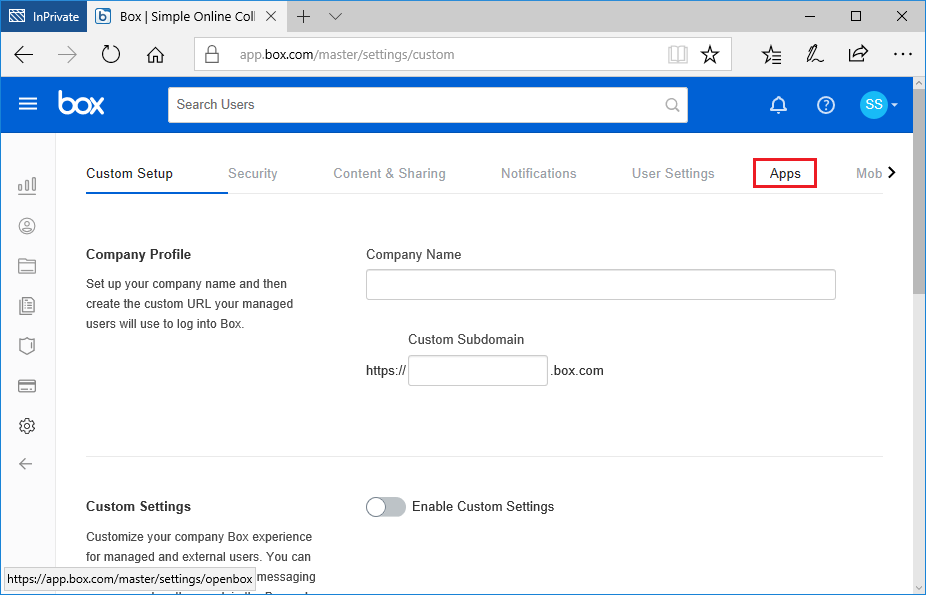Show tab previews chevron
The width and height of the screenshot is (926, 595).
point(335,17)
